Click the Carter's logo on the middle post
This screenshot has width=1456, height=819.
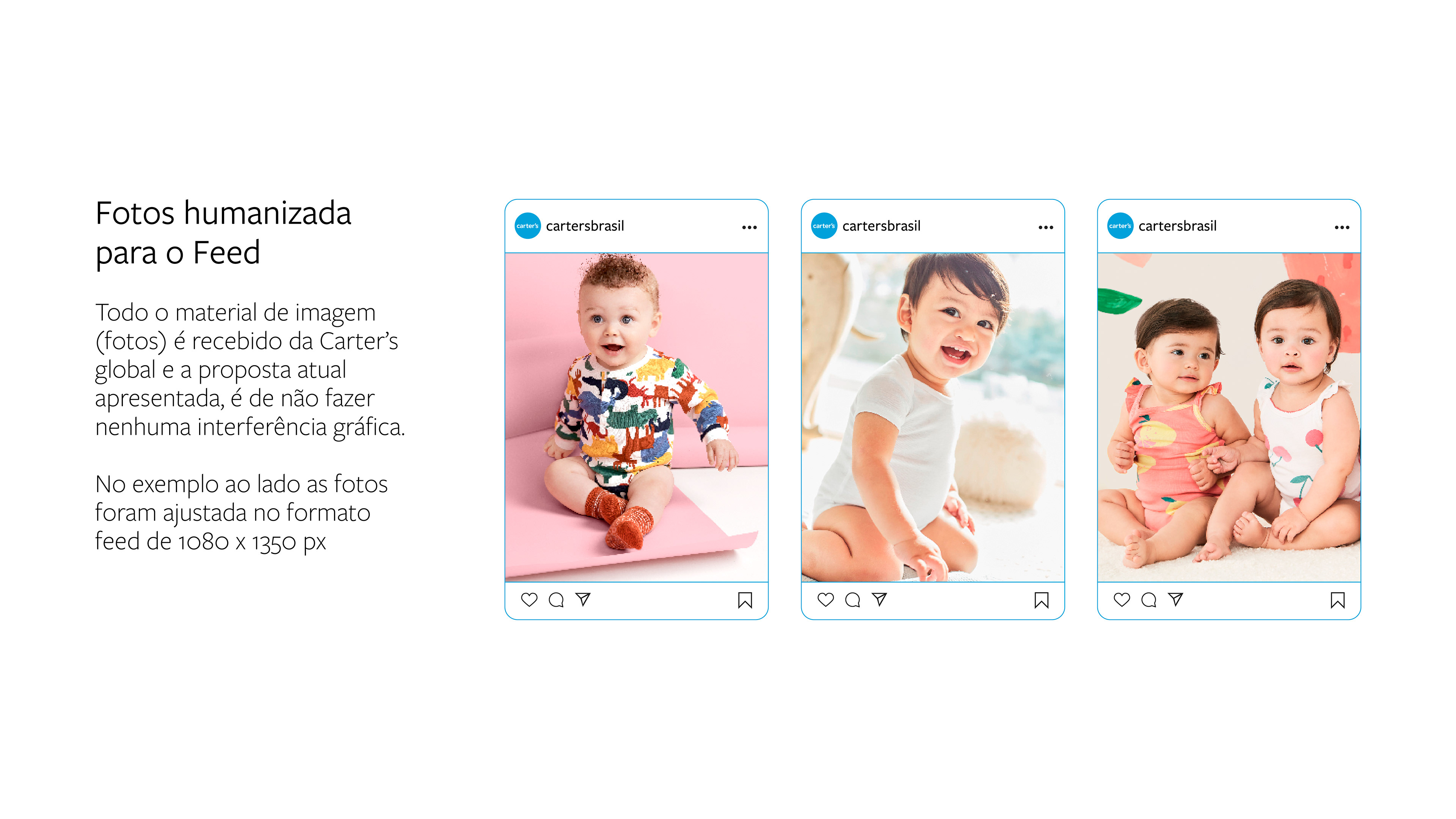click(824, 226)
